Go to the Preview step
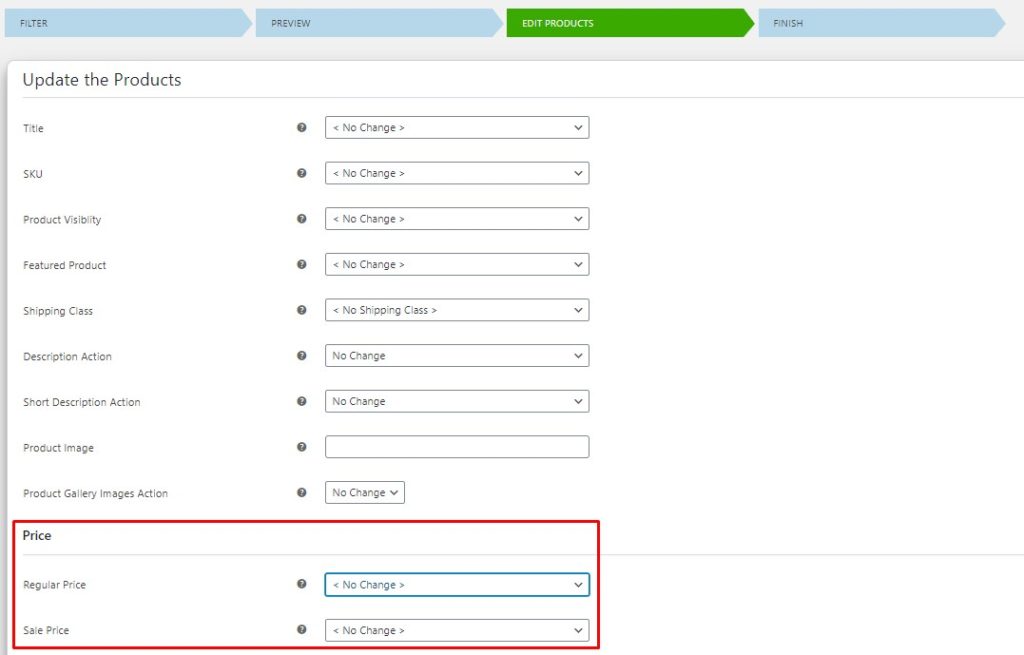The height and width of the screenshot is (655, 1024). point(379,23)
